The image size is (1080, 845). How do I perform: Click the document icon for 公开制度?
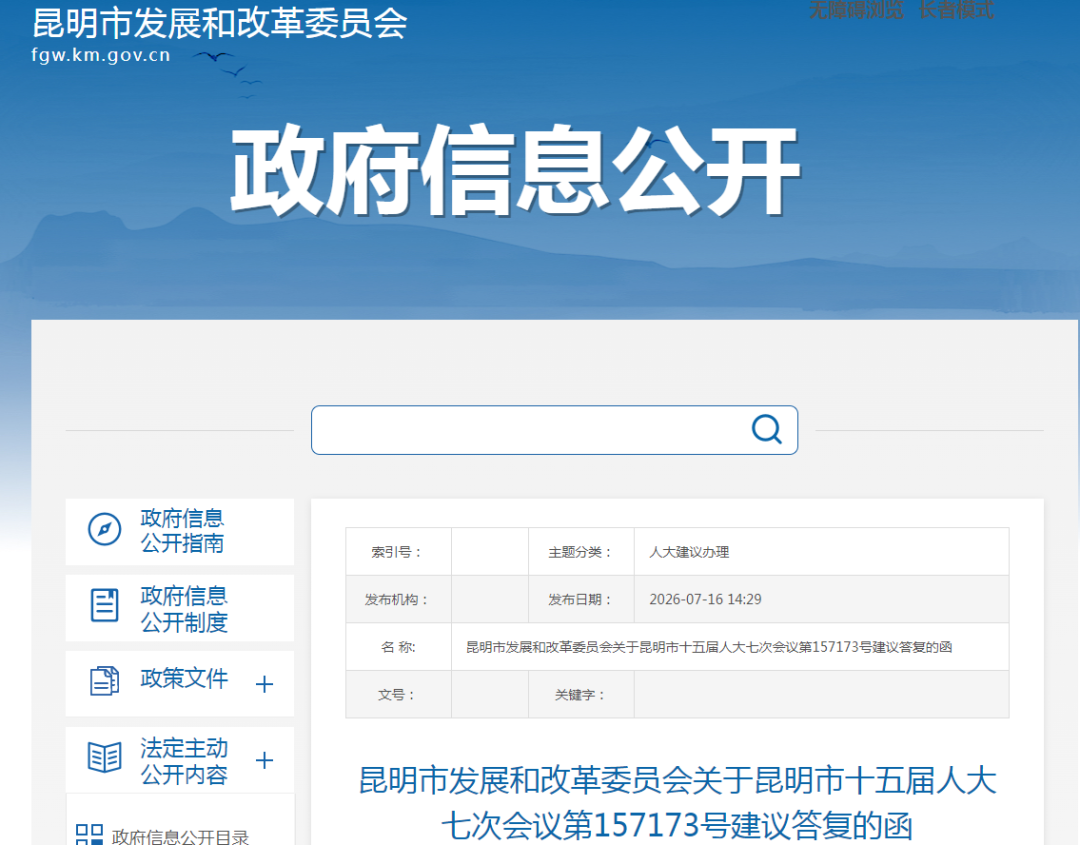[105, 605]
